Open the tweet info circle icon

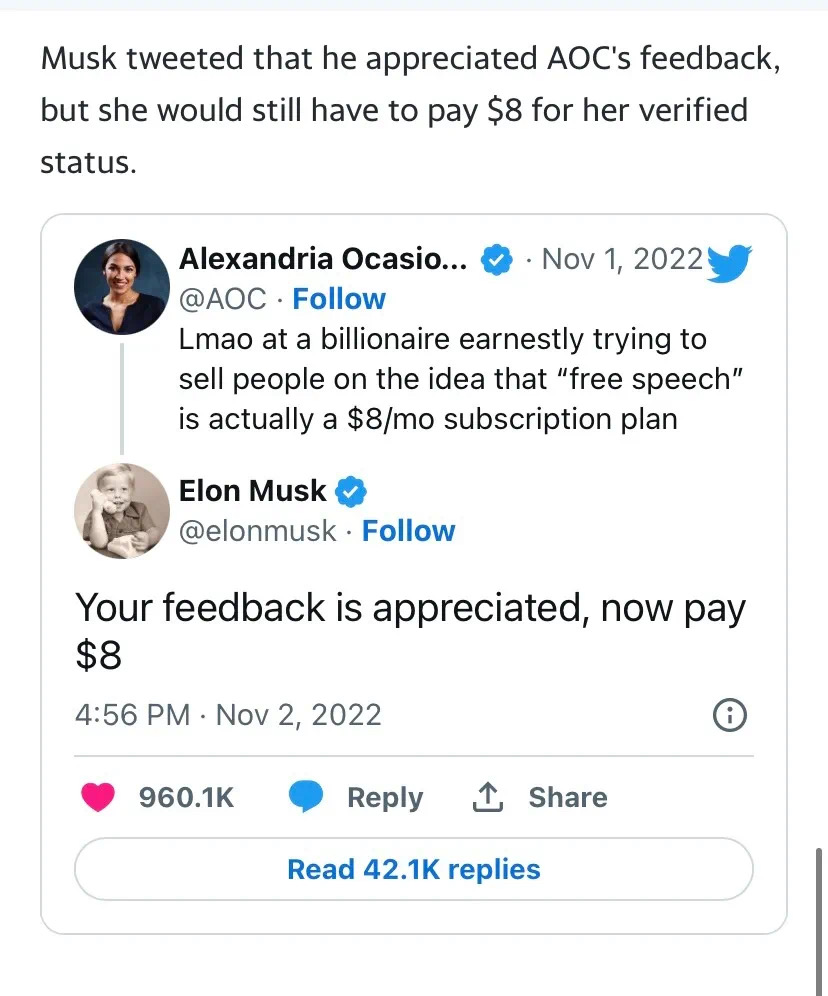(x=730, y=715)
